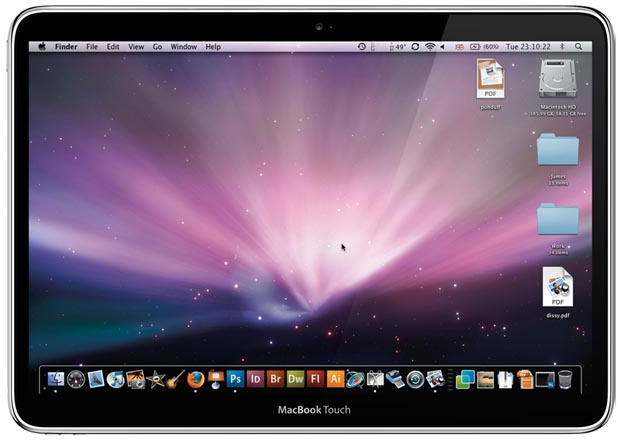
Task: Click the Spotlight search icon
Action: tap(577, 47)
